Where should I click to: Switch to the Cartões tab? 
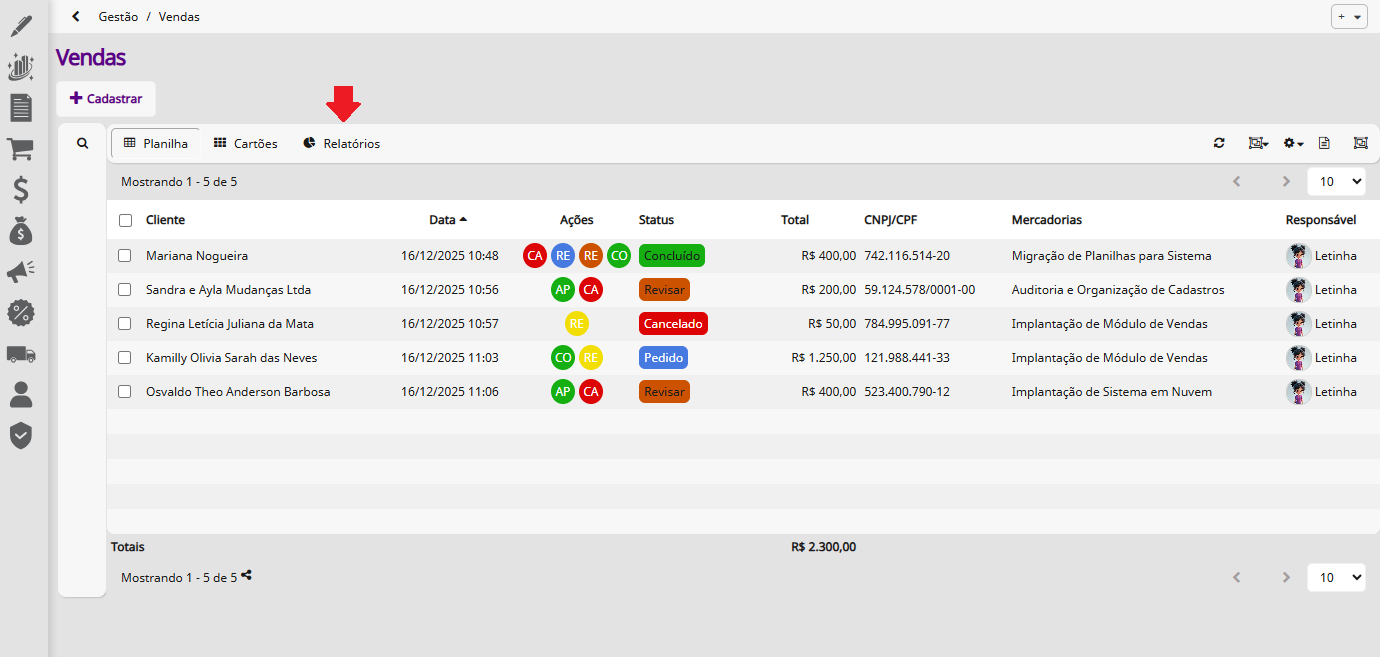click(246, 144)
